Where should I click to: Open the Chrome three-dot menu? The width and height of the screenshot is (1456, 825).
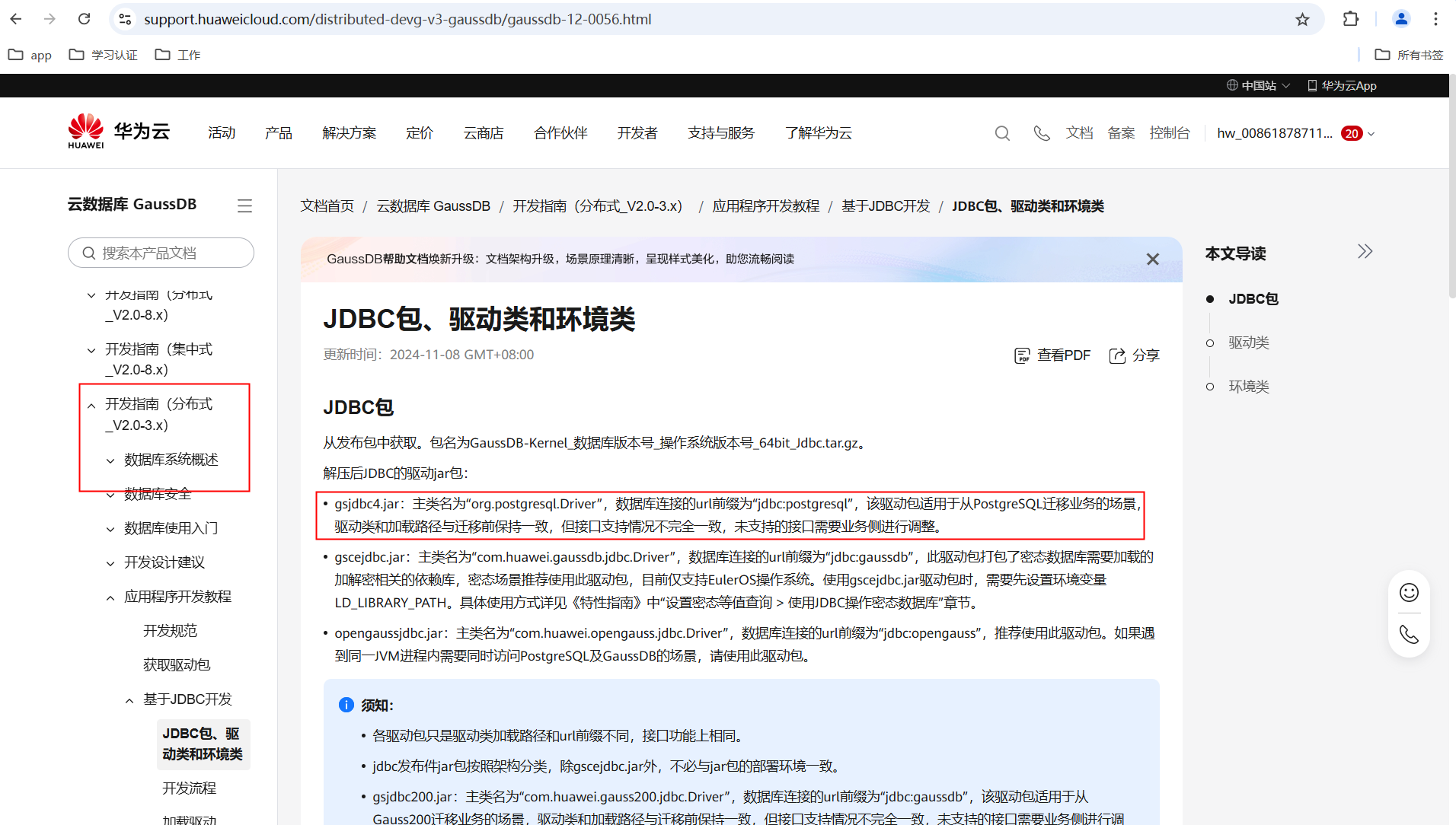[1435, 19]
